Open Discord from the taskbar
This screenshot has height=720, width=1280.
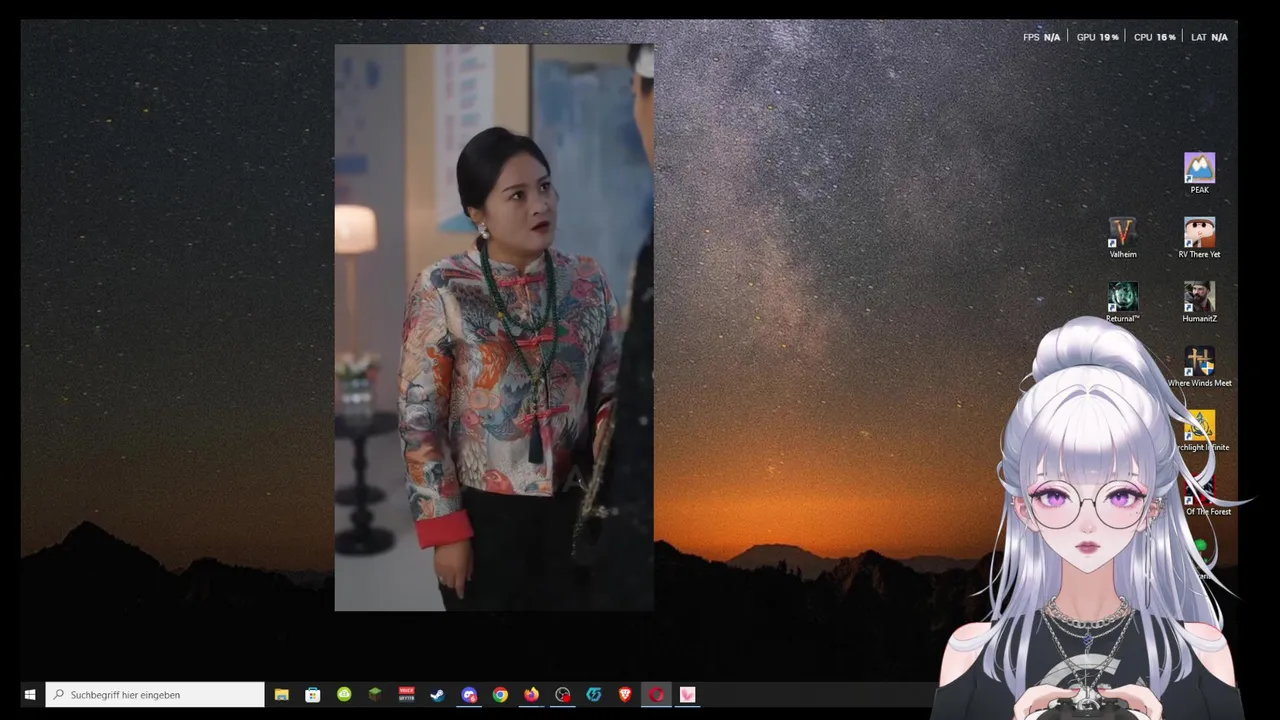pos(469,694)
